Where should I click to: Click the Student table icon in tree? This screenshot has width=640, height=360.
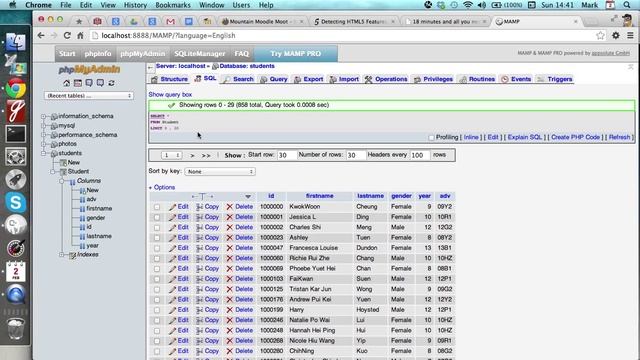63,171
